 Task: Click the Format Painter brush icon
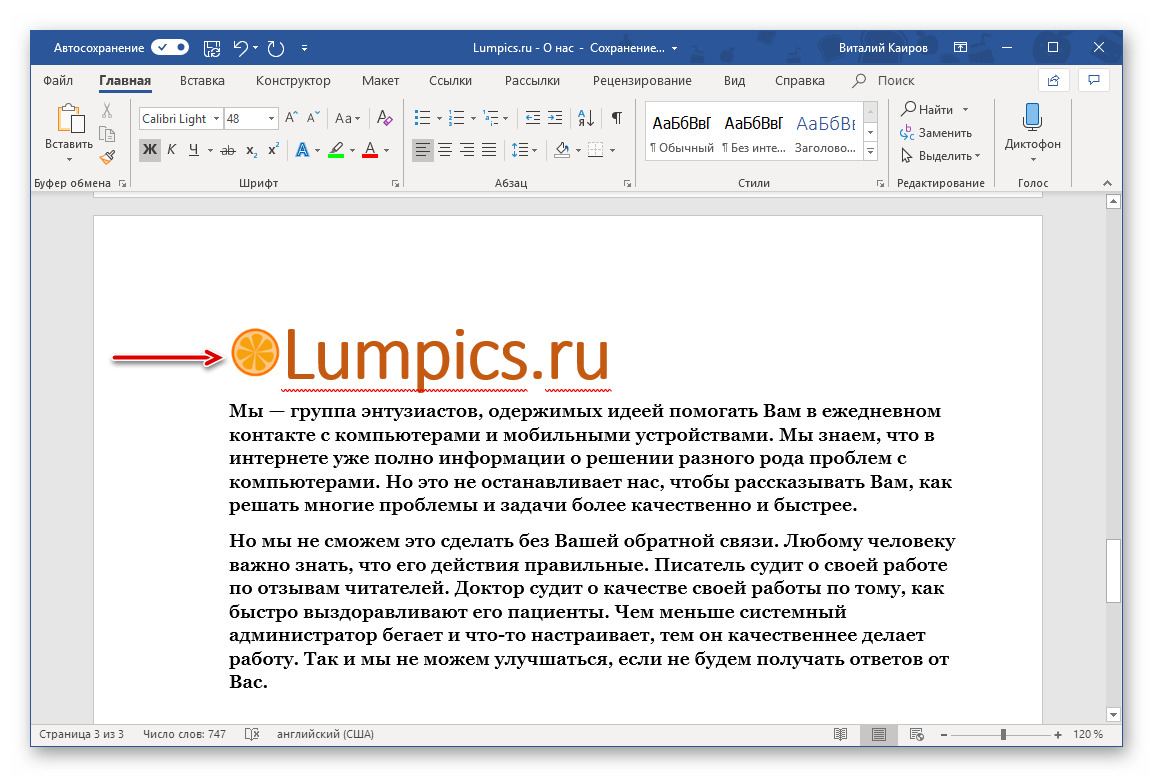(107, 156)
